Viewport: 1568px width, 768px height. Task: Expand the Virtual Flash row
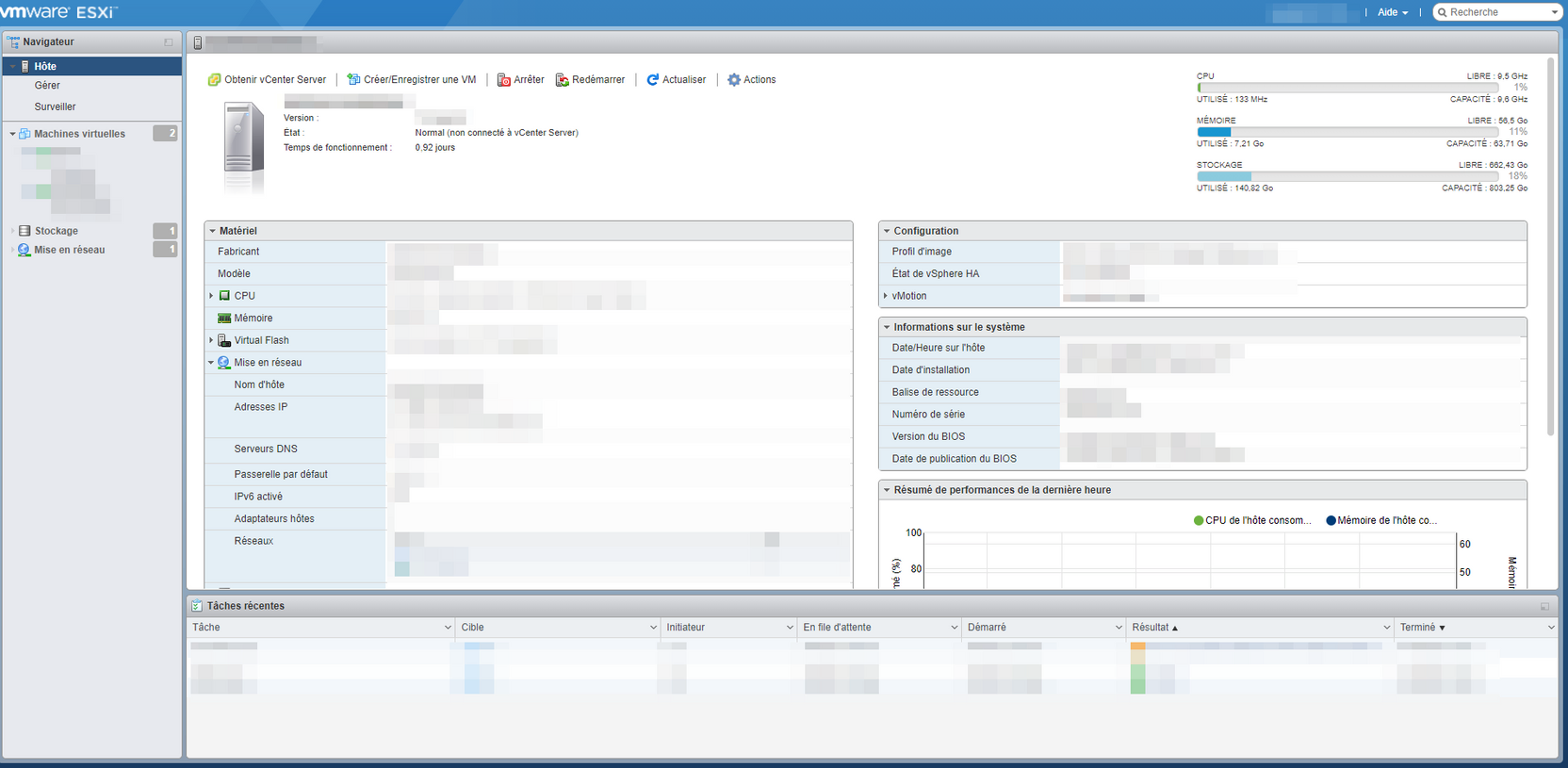pyautogui.click(x=211, y=340)
